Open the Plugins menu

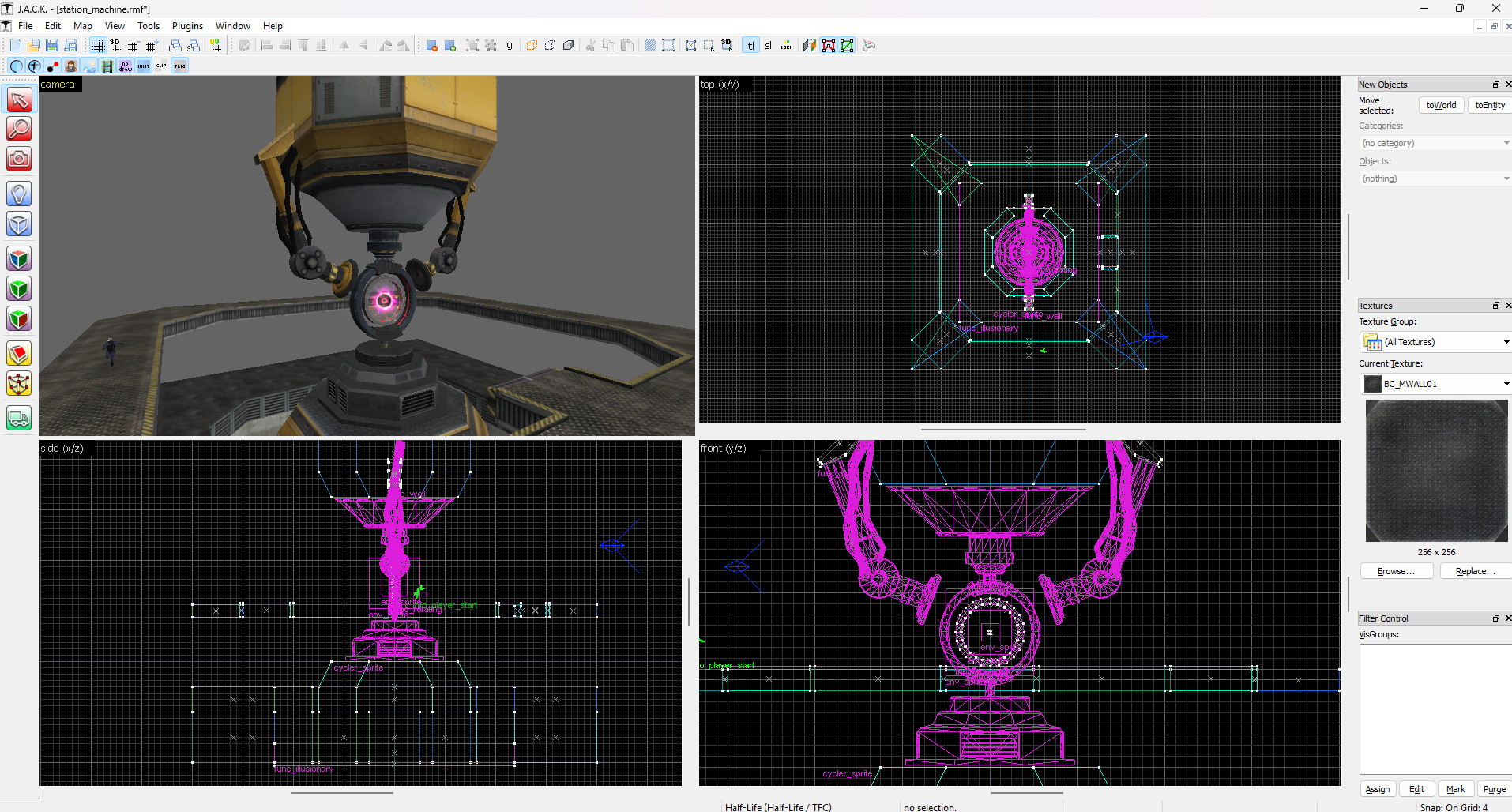[x=187, y=25]
